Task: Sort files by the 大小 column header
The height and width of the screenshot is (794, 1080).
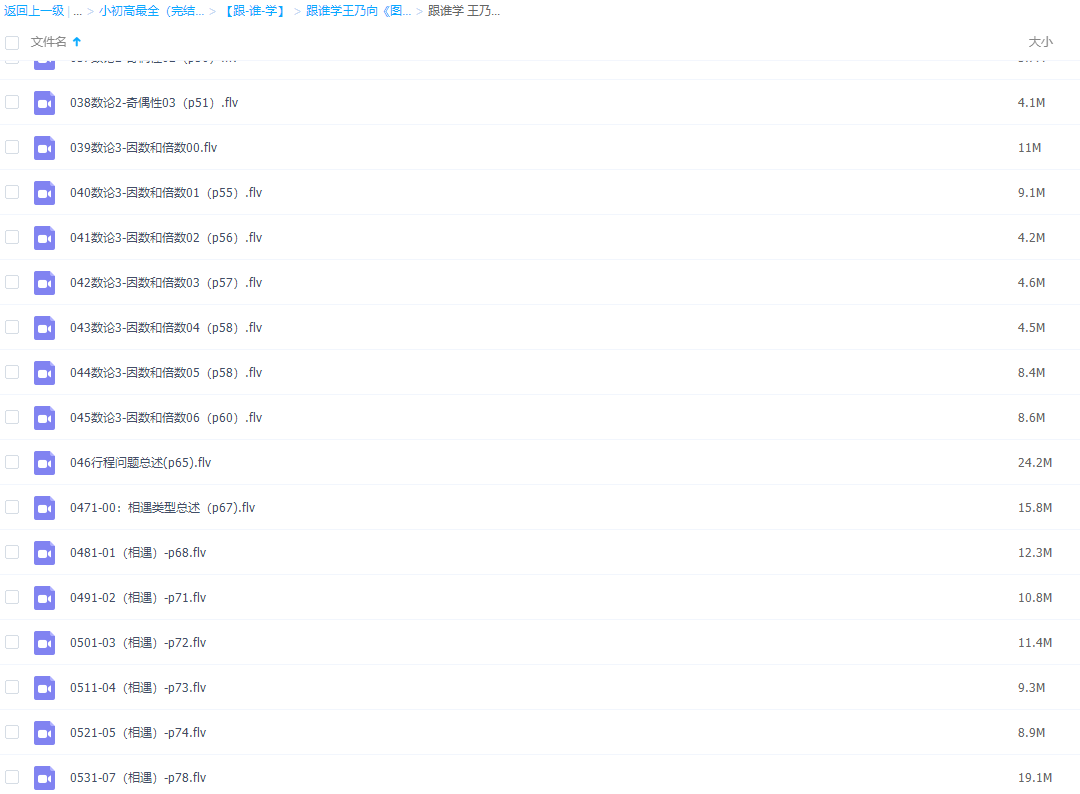Action: 1040,42
